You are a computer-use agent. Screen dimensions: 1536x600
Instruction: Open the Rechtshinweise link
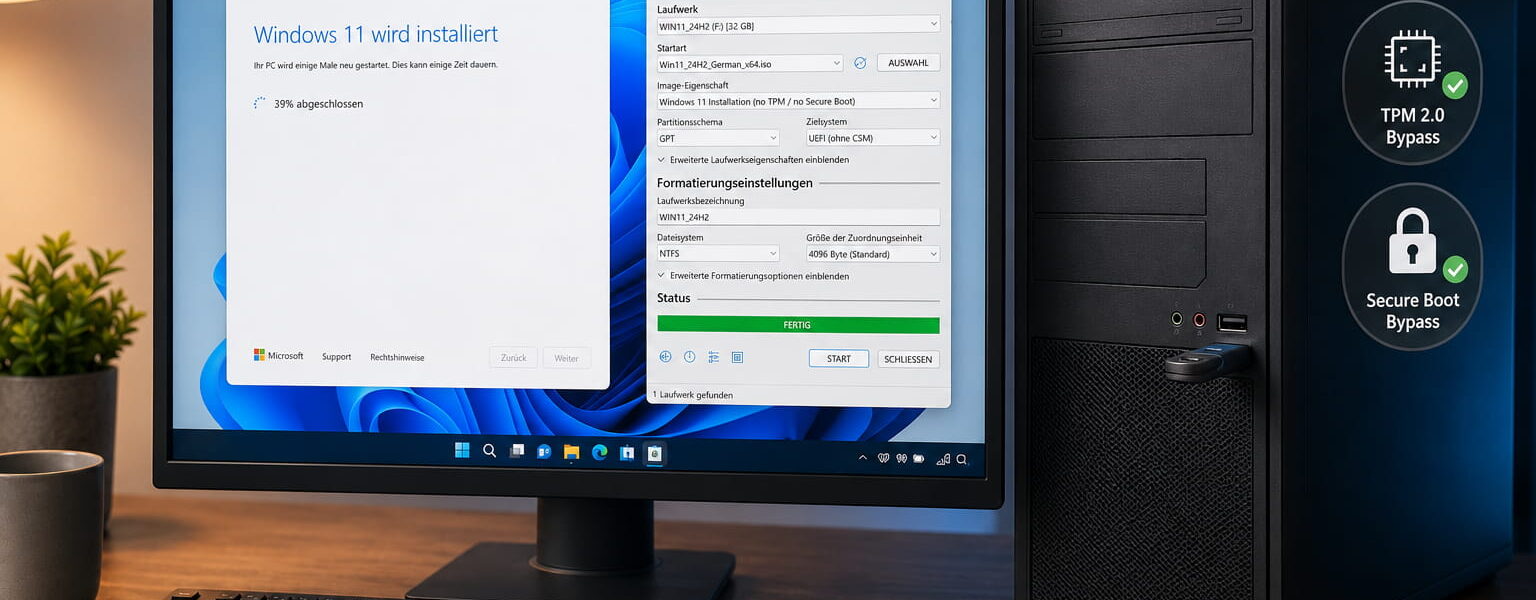coord(397,357)
